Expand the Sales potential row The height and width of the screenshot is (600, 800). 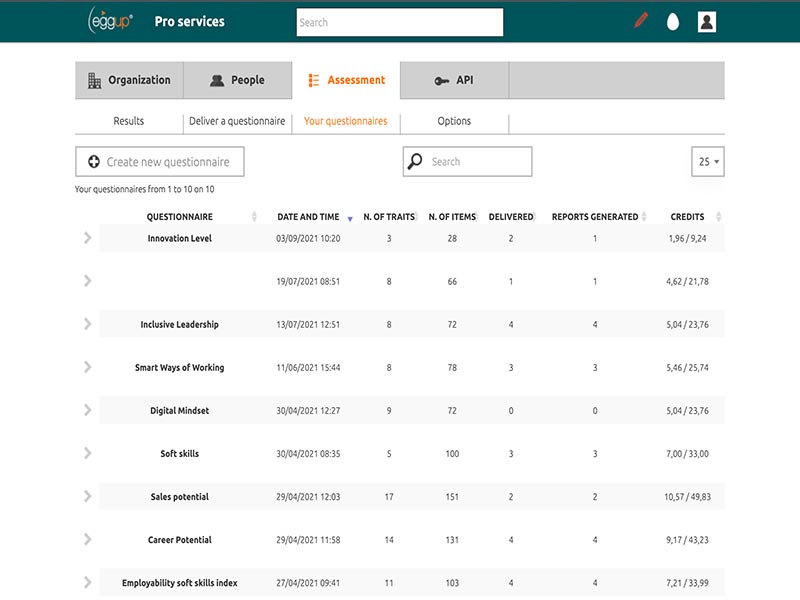pos(88,496)
